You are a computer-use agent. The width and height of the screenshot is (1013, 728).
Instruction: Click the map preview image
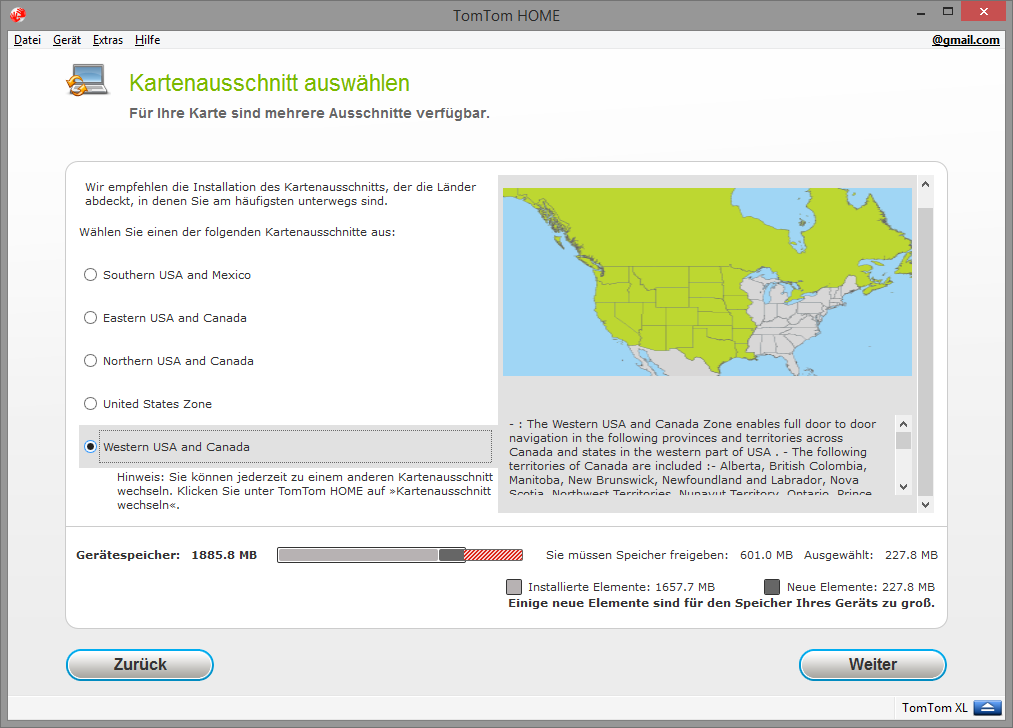(x=706, y=282)
